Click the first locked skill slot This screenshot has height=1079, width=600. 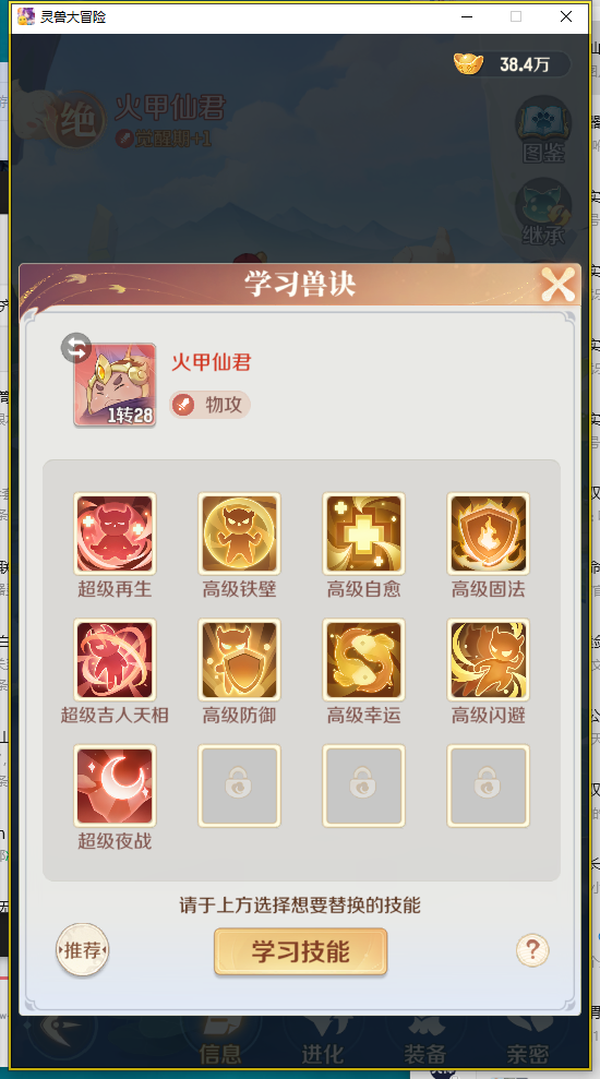(x=239, y=786)
